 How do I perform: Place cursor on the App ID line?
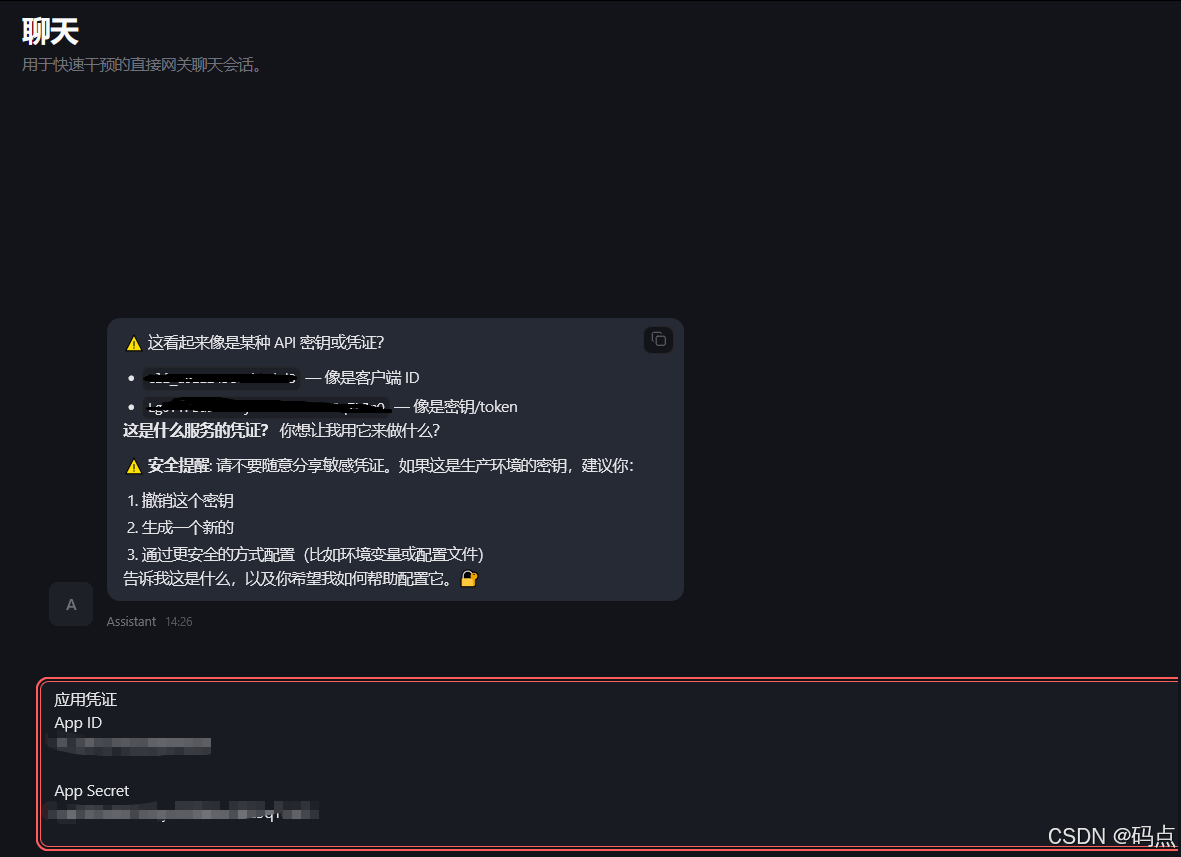pos(78,723)
